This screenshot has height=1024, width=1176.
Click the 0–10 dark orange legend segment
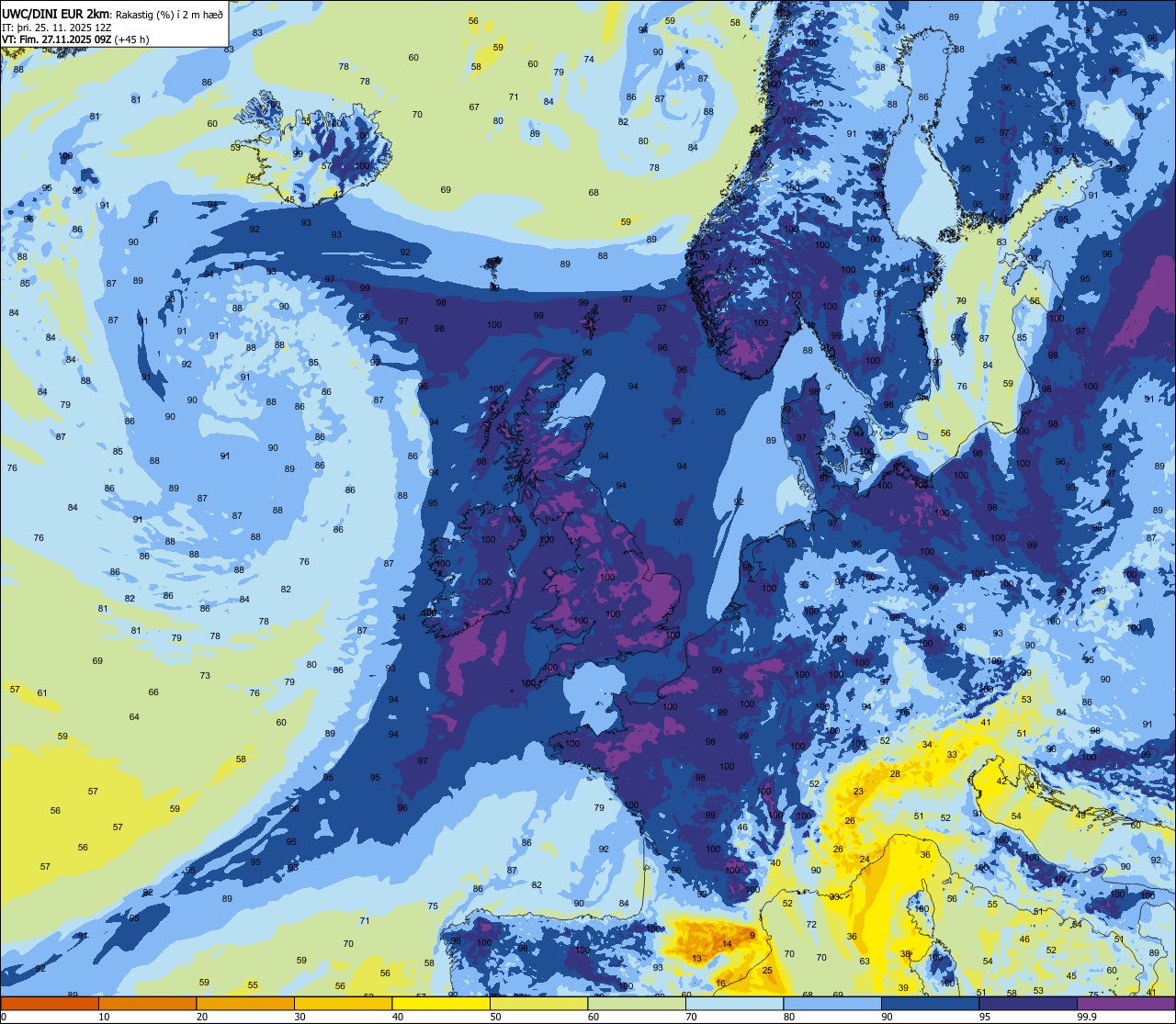click(50, 1004)
